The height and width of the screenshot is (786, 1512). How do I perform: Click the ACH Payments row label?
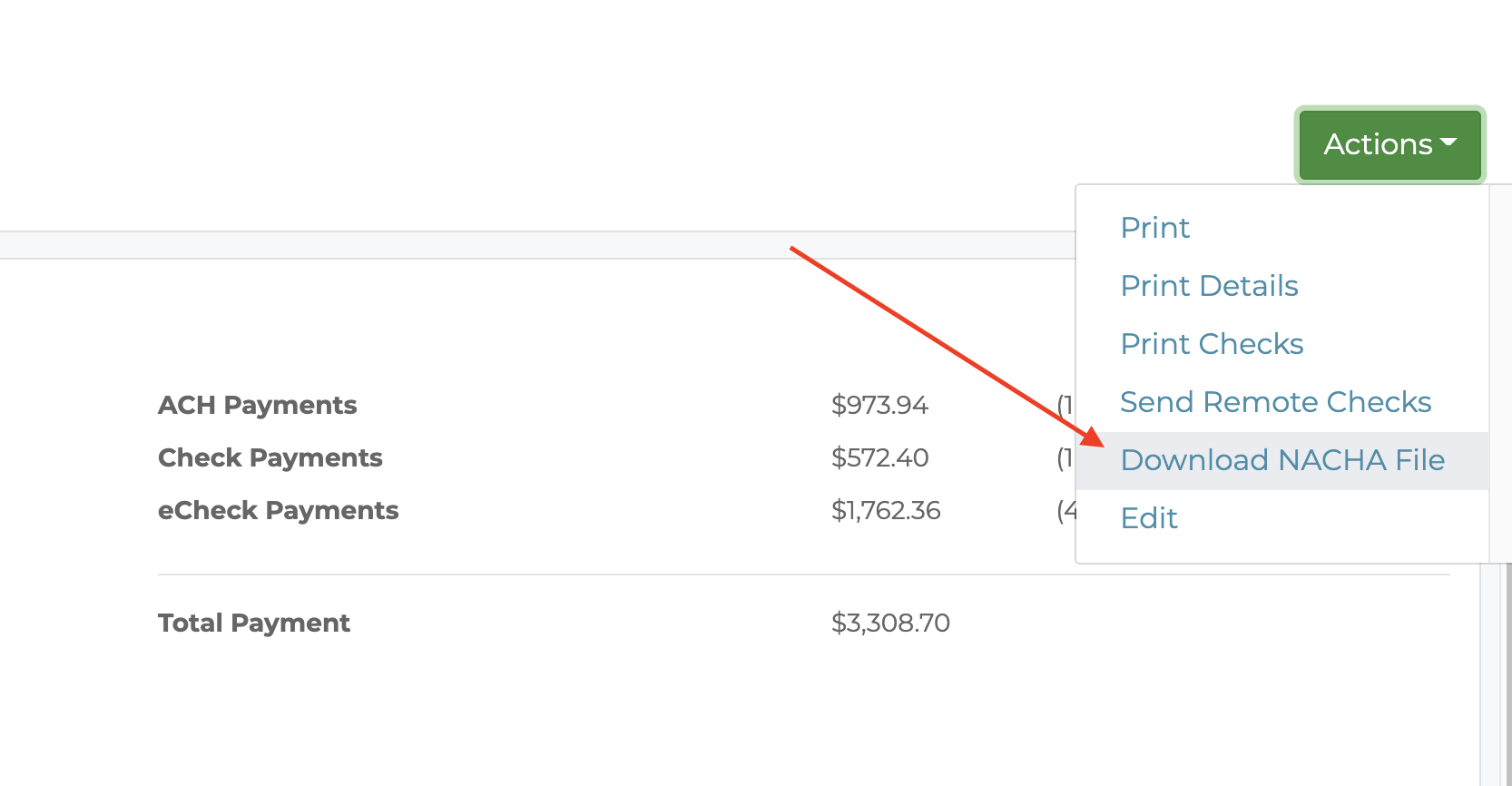(x=257, y=405)
